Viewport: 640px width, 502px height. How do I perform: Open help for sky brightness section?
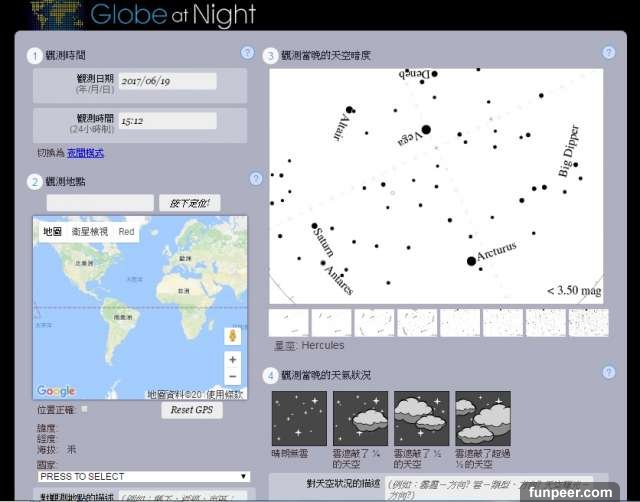point(608,53)
